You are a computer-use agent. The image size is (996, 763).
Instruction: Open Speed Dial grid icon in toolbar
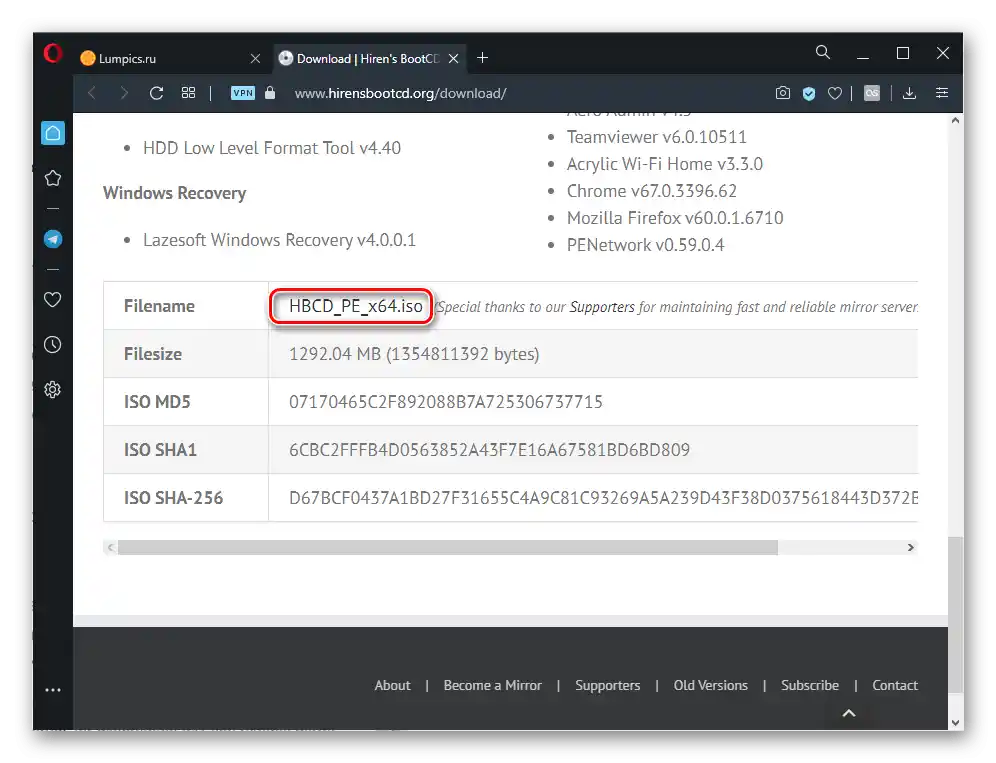(x=189, y=93)
